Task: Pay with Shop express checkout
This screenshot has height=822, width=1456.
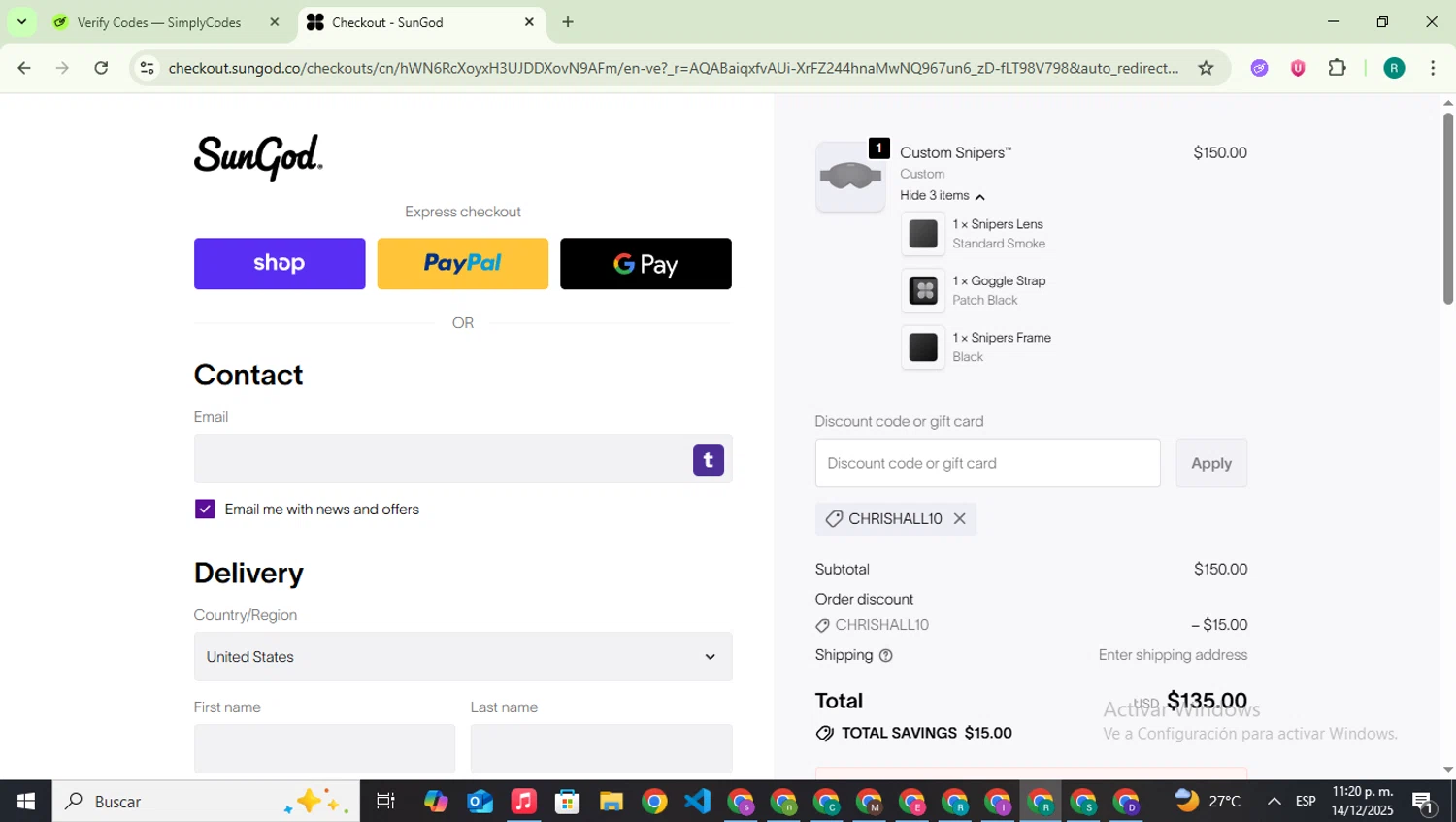Action: coord(280,264)
